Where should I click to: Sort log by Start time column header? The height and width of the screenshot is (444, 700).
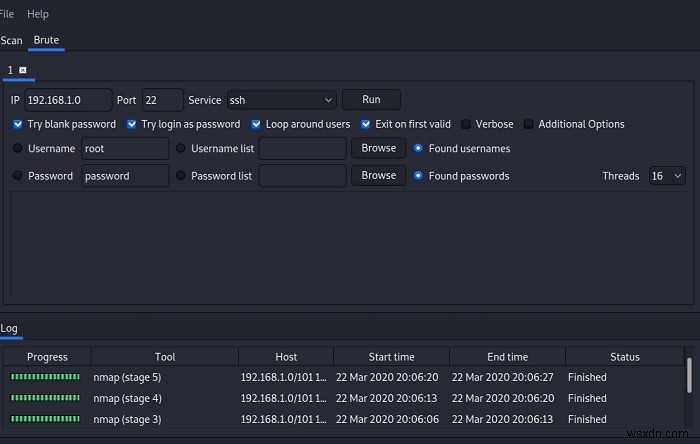point(391,357)
